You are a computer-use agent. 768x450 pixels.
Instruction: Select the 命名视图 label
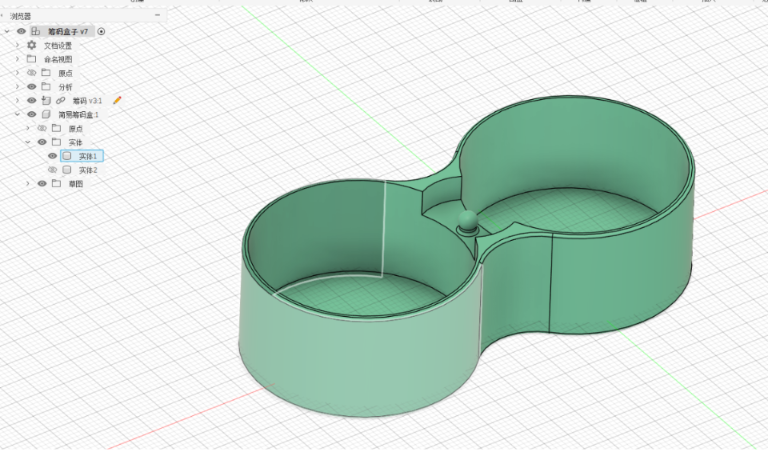click(58, 59)
